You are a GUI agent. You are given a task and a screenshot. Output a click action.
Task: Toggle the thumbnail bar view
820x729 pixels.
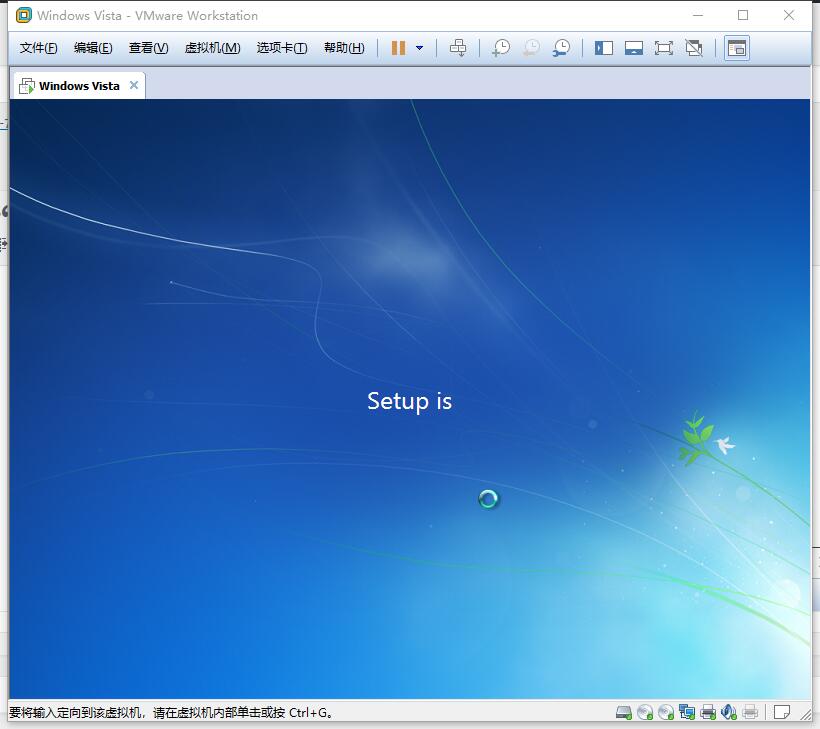[634, 48]
